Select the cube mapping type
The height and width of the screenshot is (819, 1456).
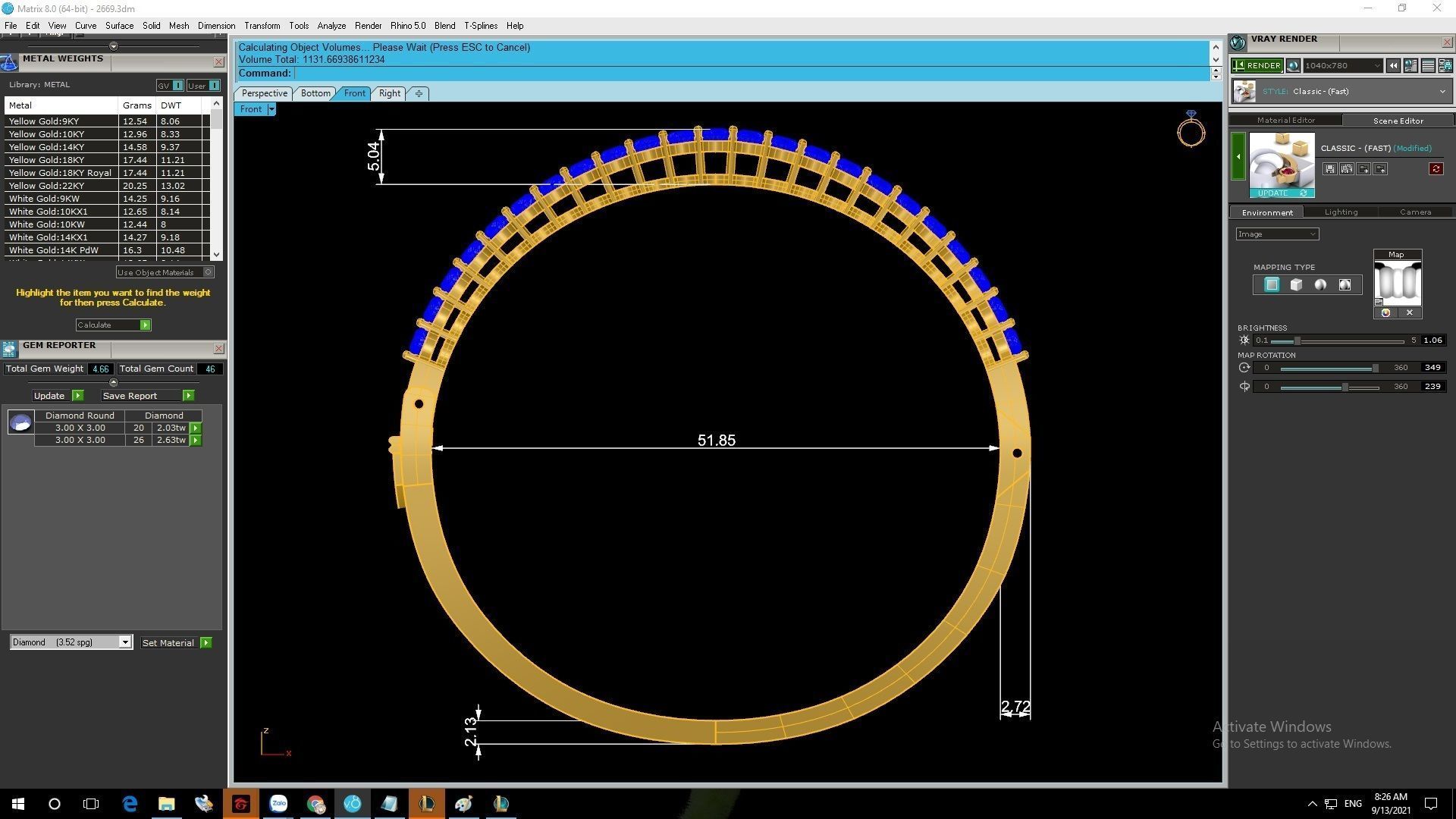[x=1296, y=285]
